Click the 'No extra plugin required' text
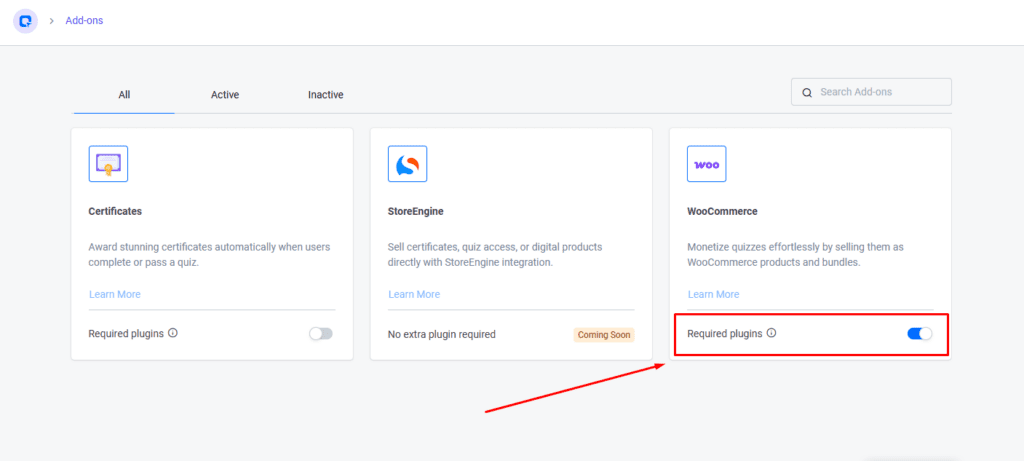 coord(441,334)
